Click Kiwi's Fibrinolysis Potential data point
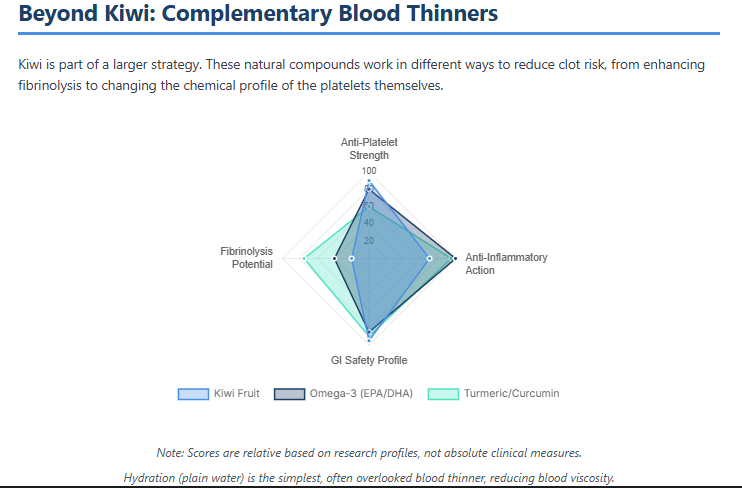This screenshot has width=742, height=488. tap(352, 259)
